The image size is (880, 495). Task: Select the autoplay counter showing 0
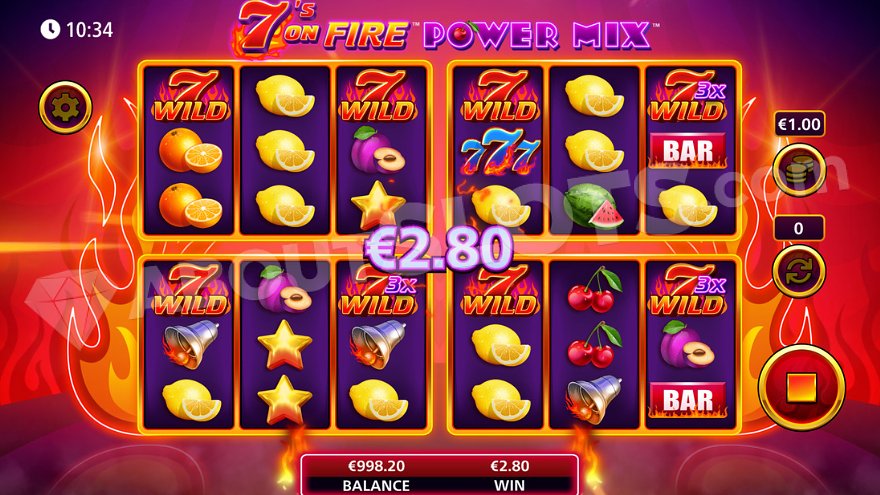pyautogui.click(x=799, y=228)
